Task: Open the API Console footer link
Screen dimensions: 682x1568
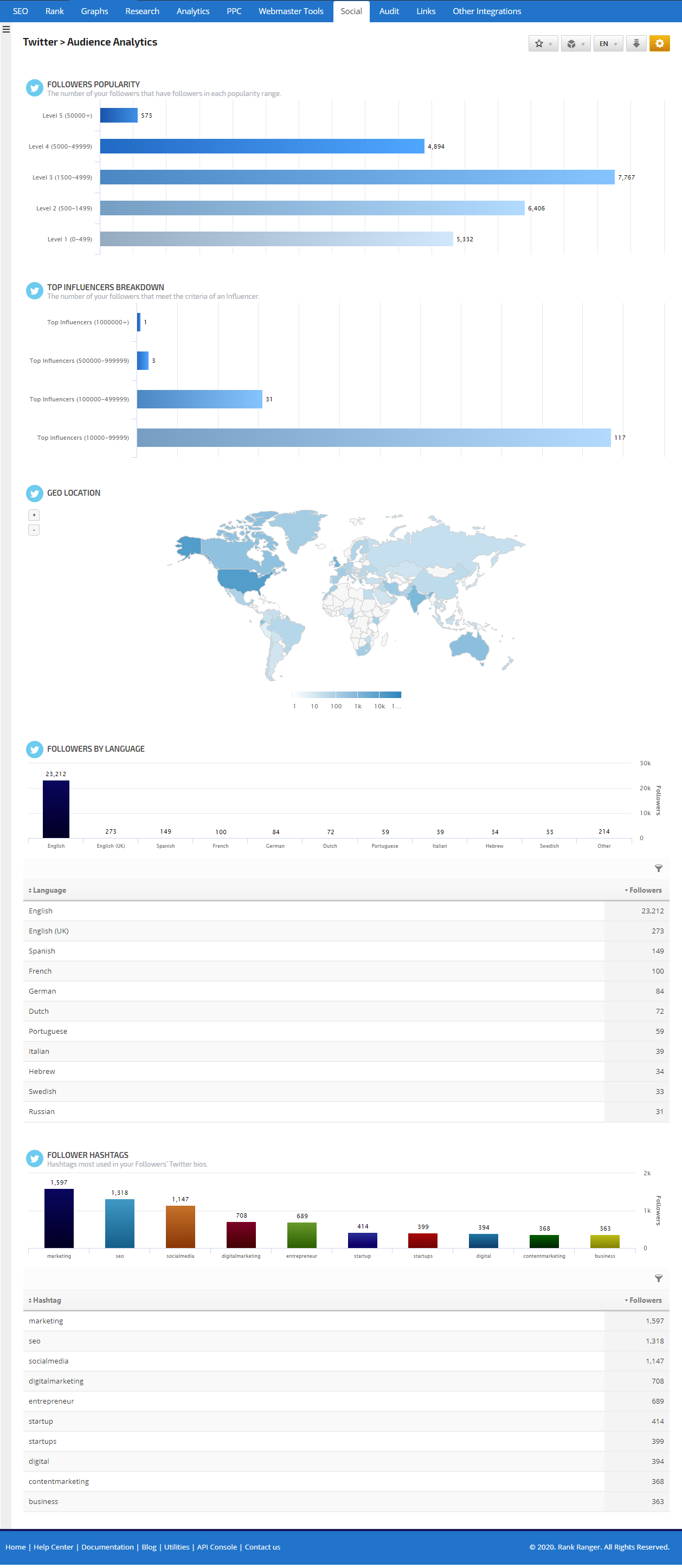Action: [x=217, y=1547]
